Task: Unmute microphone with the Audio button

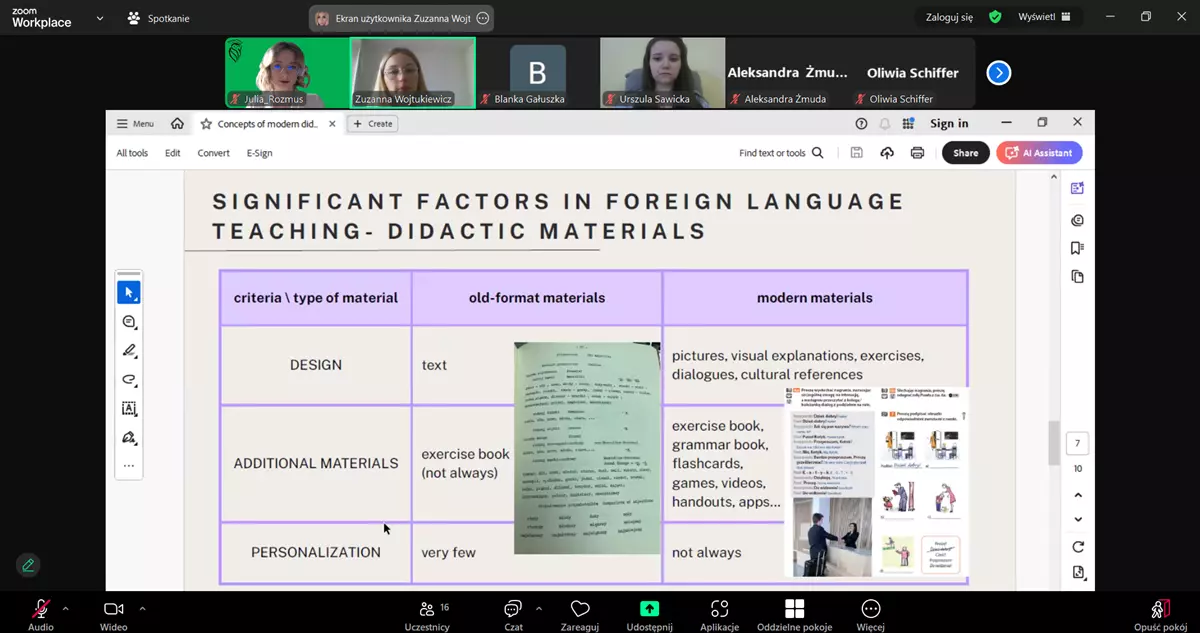Action: pos(41,609)
